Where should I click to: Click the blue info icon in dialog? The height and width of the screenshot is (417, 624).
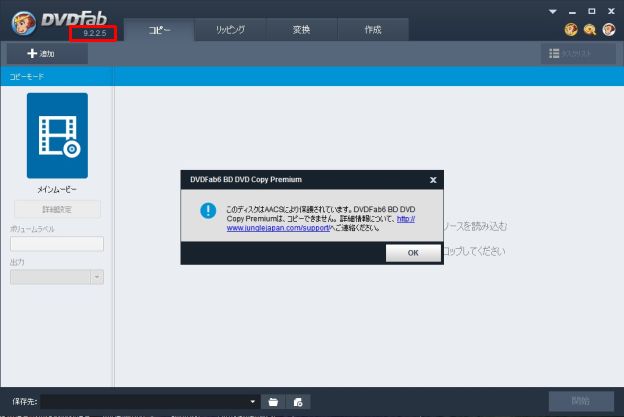tap(208, 210)
